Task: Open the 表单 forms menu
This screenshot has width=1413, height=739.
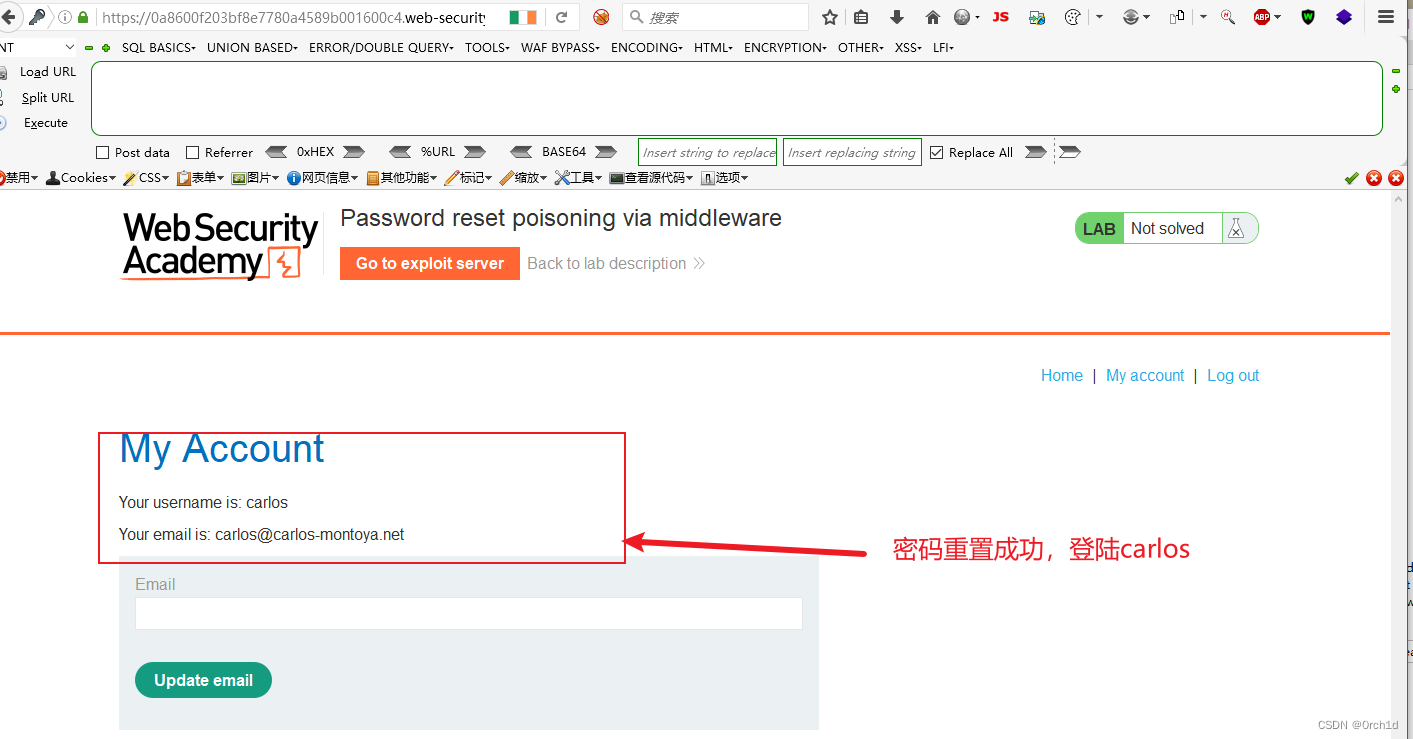Action: coord(200,178)
